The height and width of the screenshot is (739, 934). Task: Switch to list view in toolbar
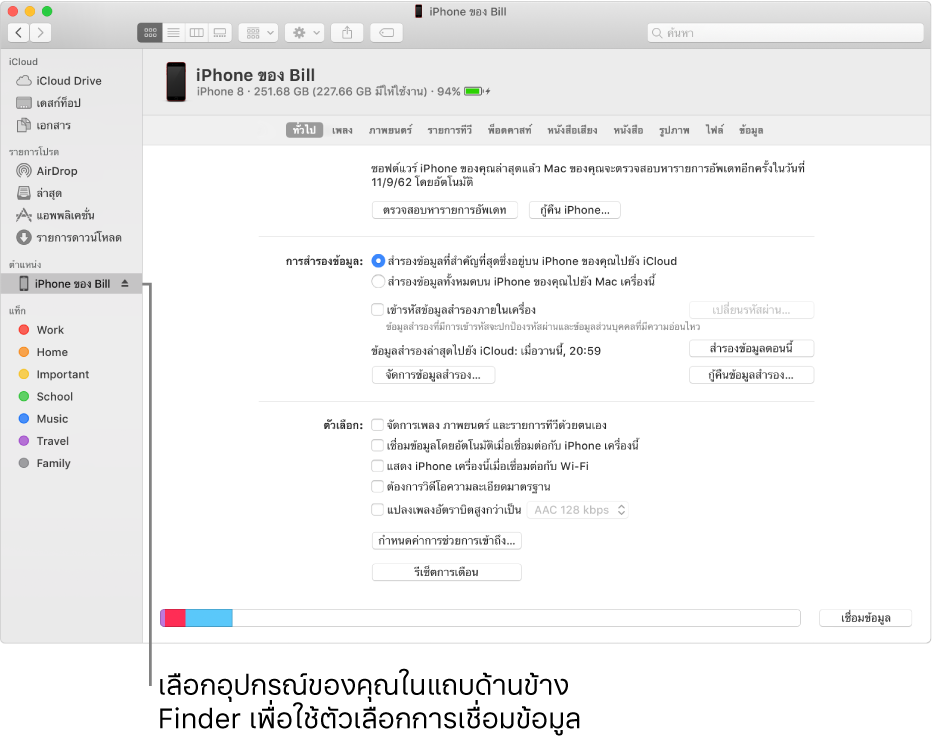pos(173,33)
